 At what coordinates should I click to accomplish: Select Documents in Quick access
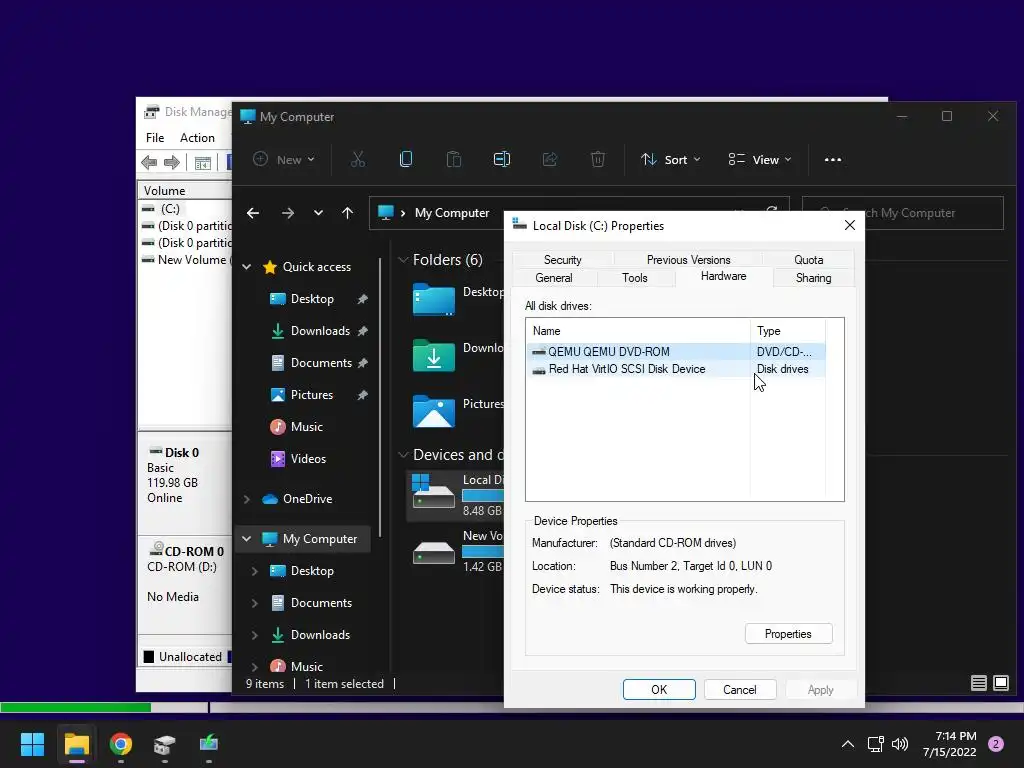pyautogui.click(x=321, y=363)
